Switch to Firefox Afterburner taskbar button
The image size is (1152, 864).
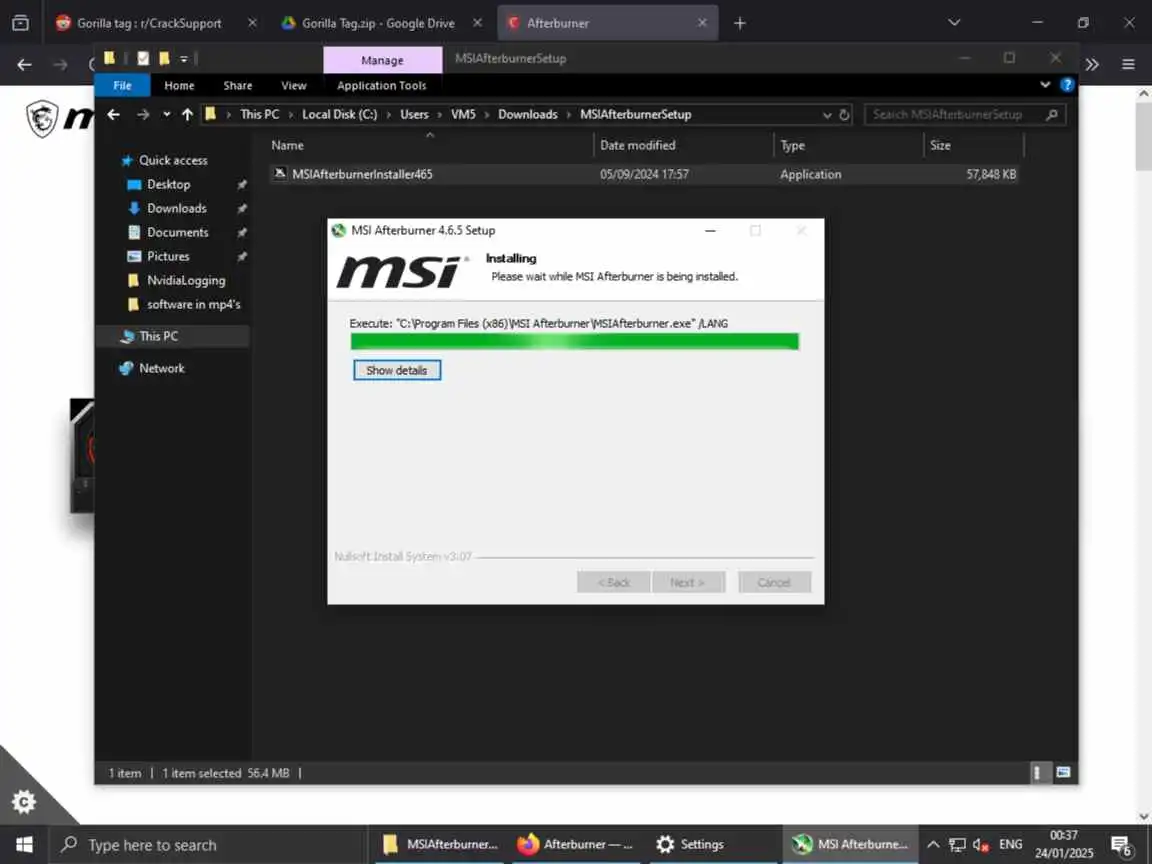click(575, 845)
